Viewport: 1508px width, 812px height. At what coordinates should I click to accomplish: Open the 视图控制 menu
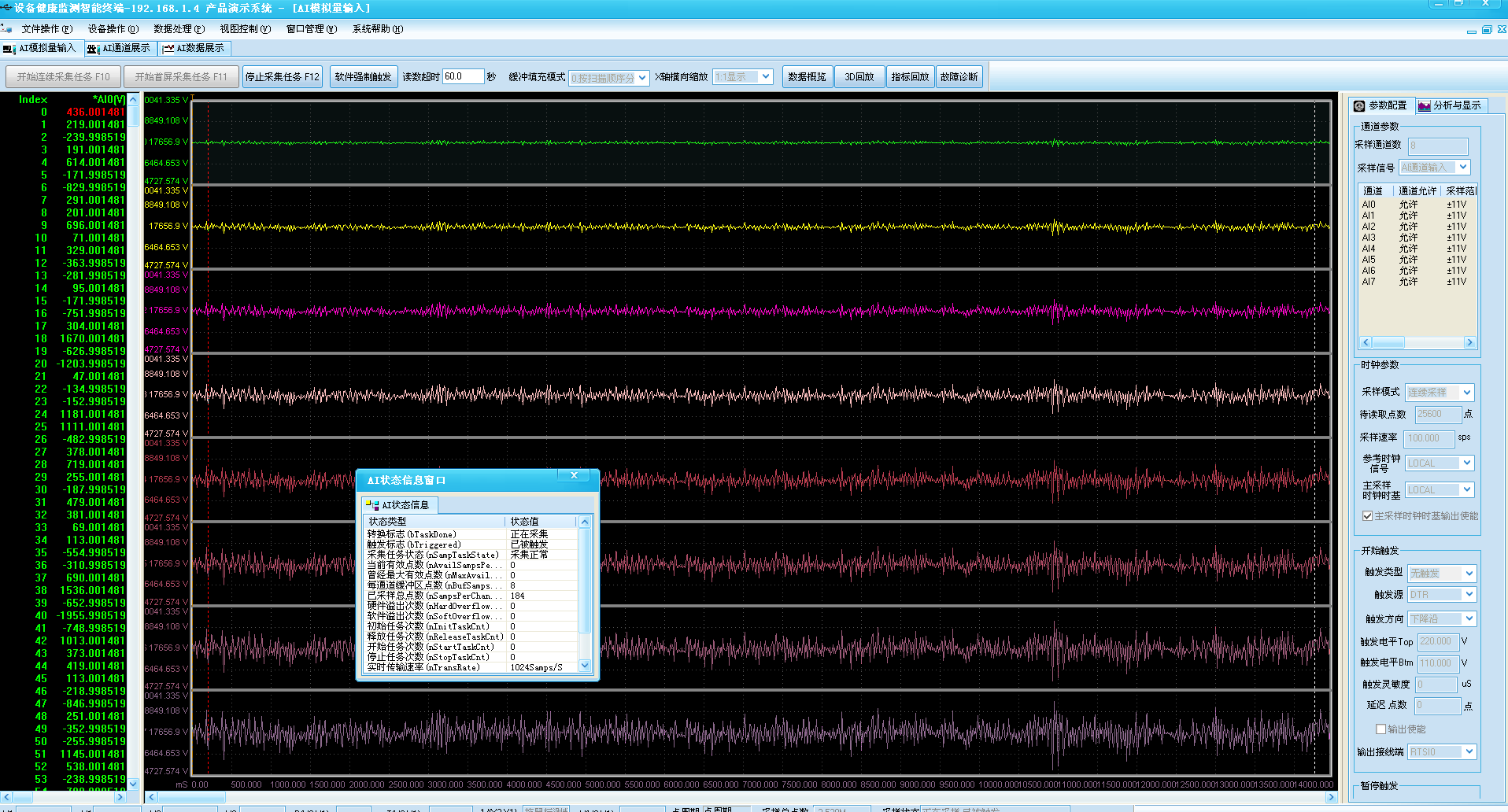[x=245, y=29]
